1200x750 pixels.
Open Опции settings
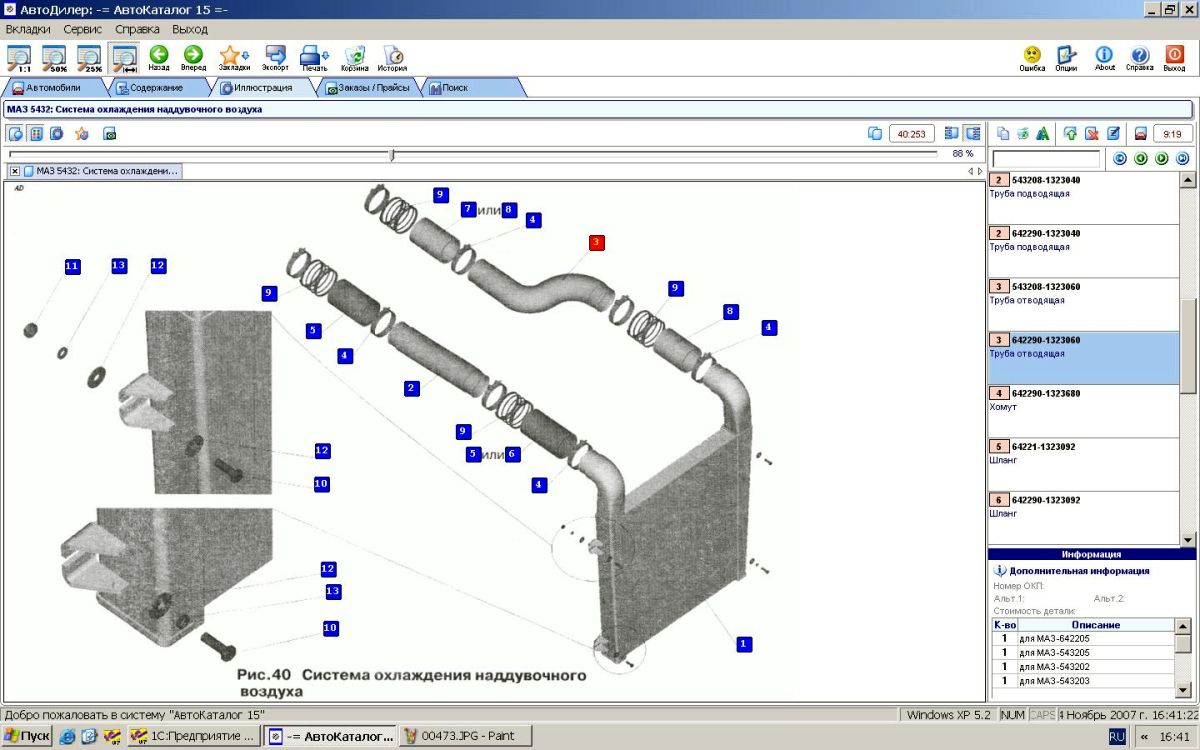(x=1066, y=58)
